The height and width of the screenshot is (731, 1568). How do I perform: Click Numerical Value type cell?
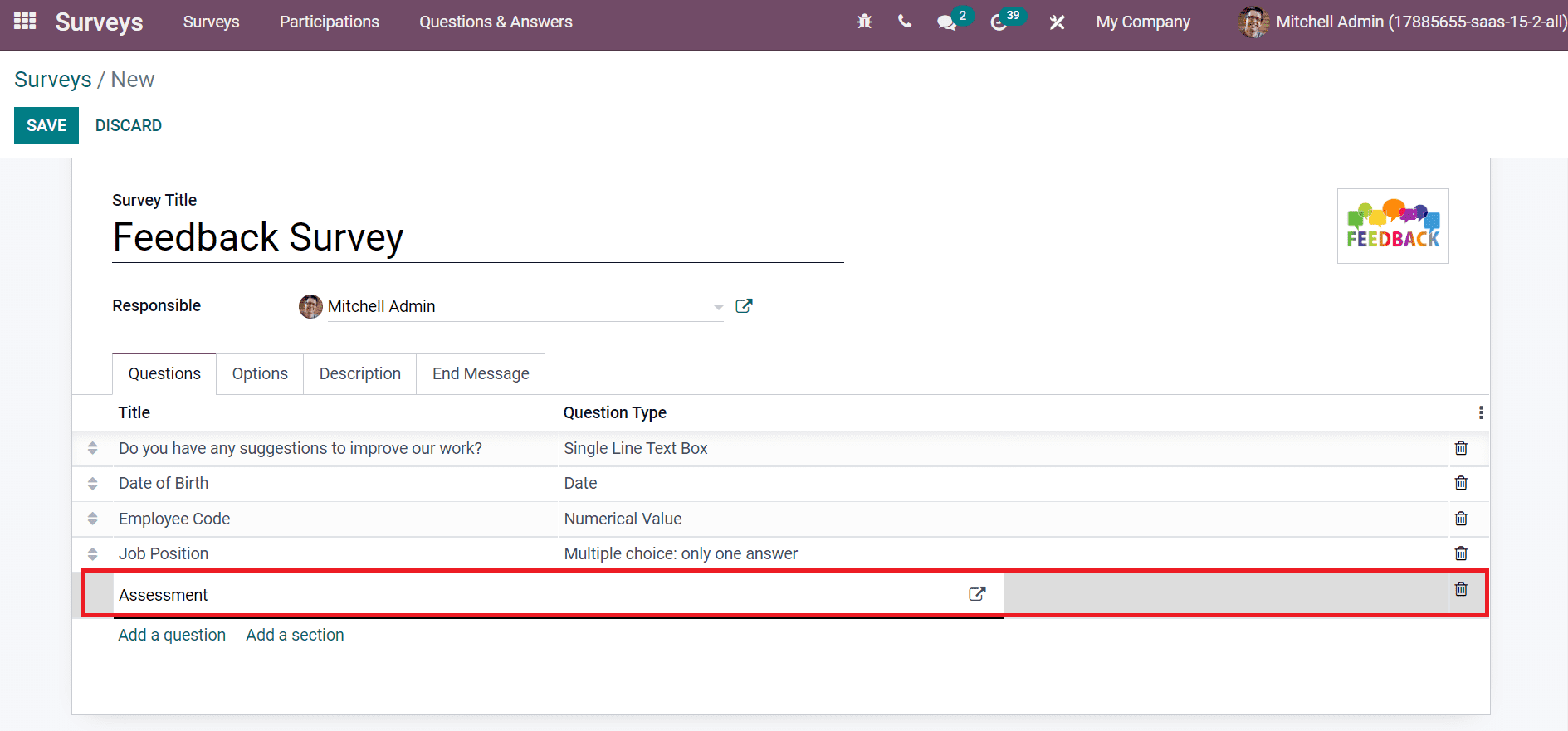pyautogui.click(x=623, y=519)
